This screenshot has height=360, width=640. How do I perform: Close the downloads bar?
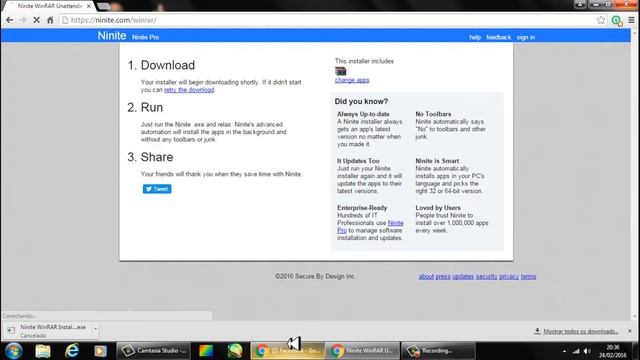click(x=629, y=331)
